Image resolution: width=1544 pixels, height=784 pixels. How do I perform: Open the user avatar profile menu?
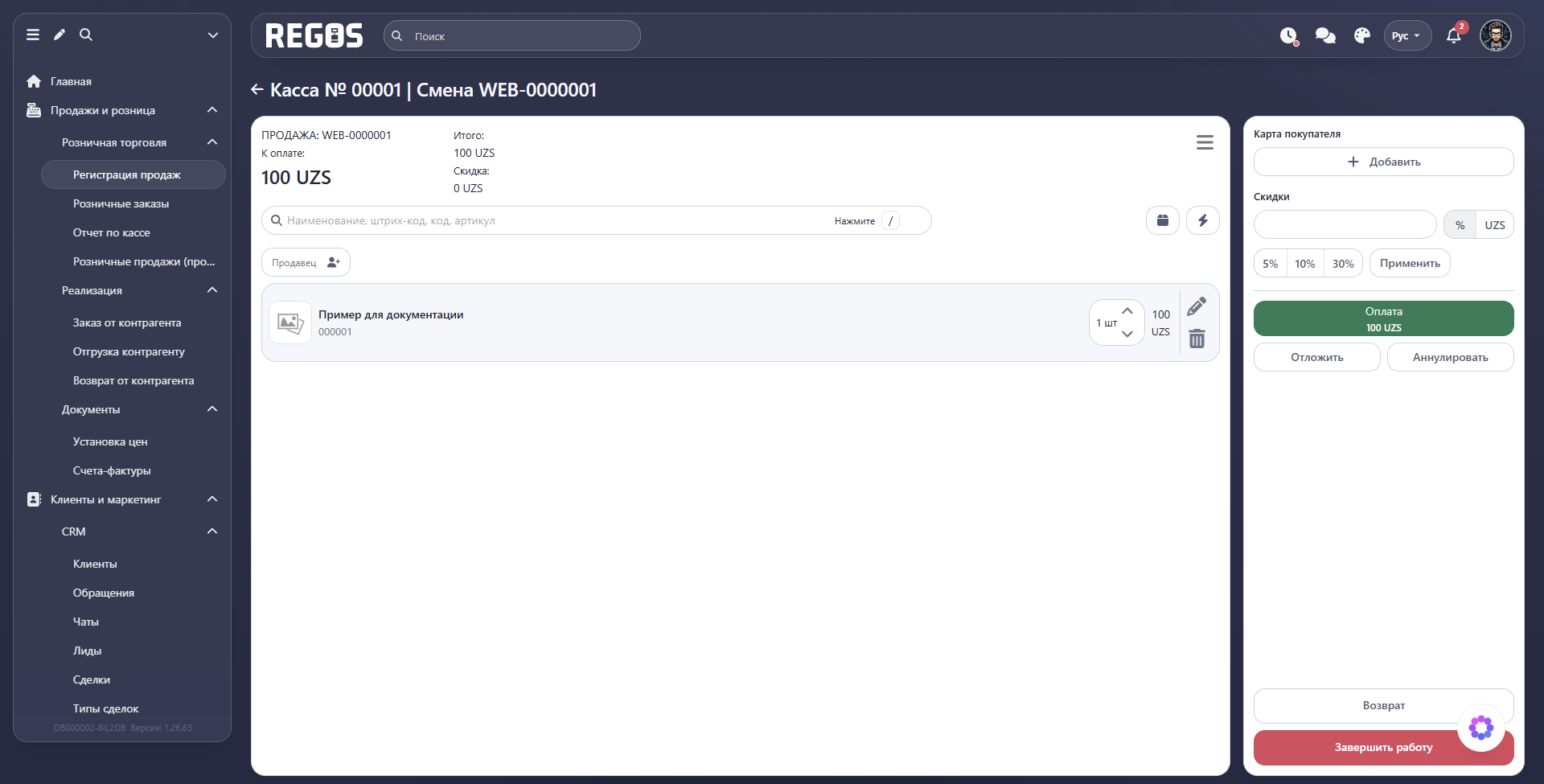(1496, 35)
